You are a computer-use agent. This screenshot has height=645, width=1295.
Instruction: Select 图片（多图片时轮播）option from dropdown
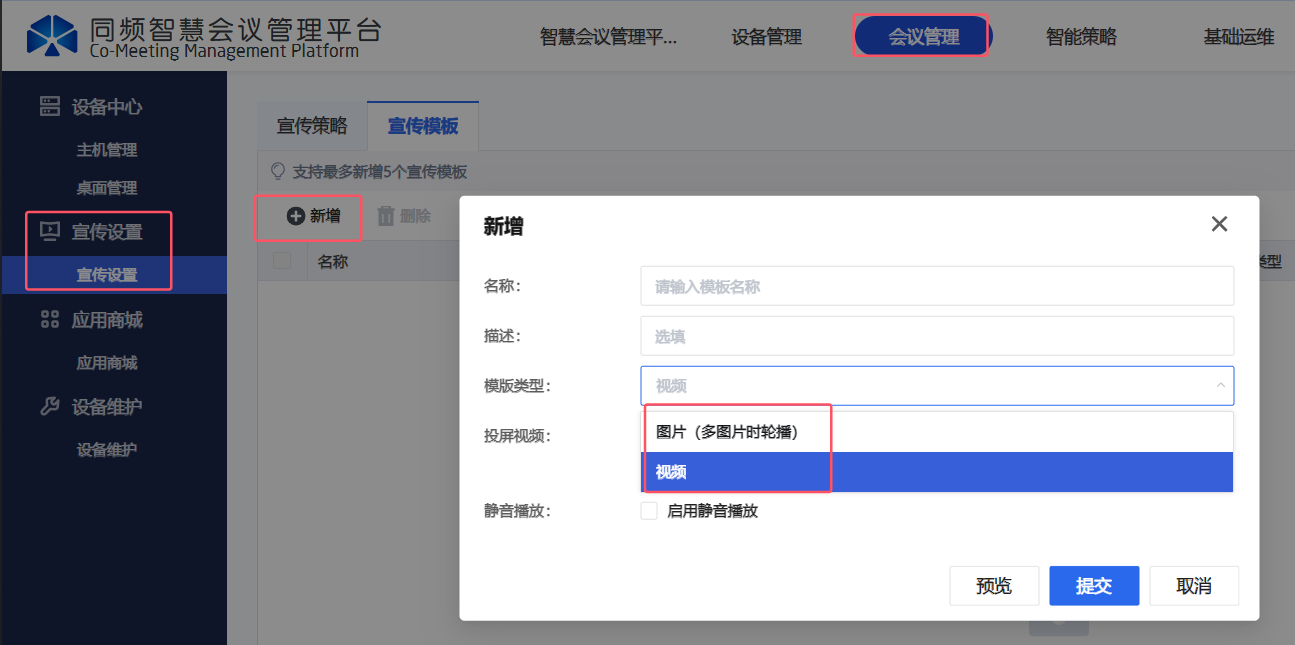[x=728, y=432]
